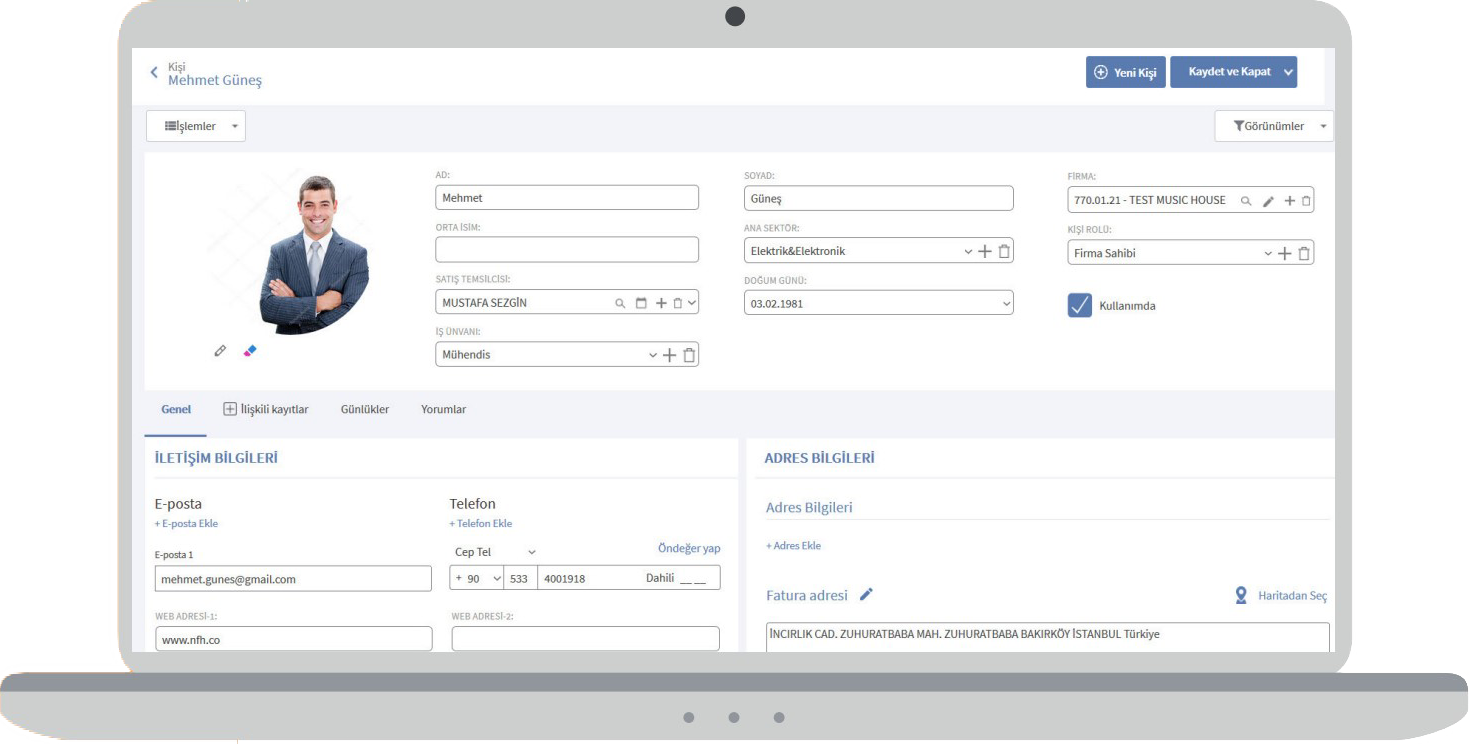Expand the Görünümler dropdown
This screenshot has height=744, width=1469.
tap(1273, 126)
